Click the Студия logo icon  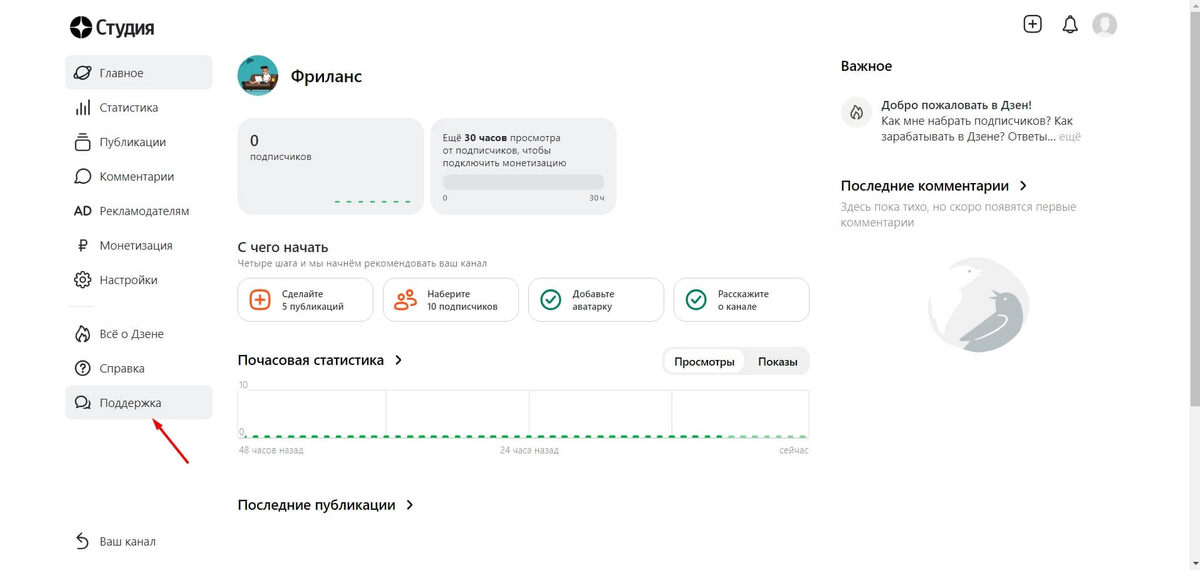pos(81,27)
